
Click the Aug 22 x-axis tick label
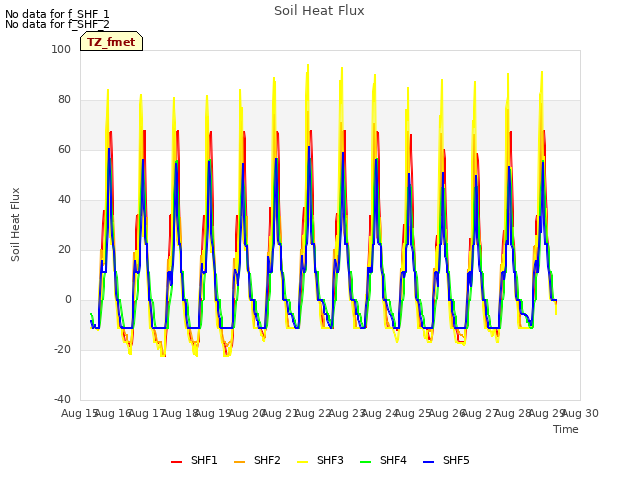point(313,413)
